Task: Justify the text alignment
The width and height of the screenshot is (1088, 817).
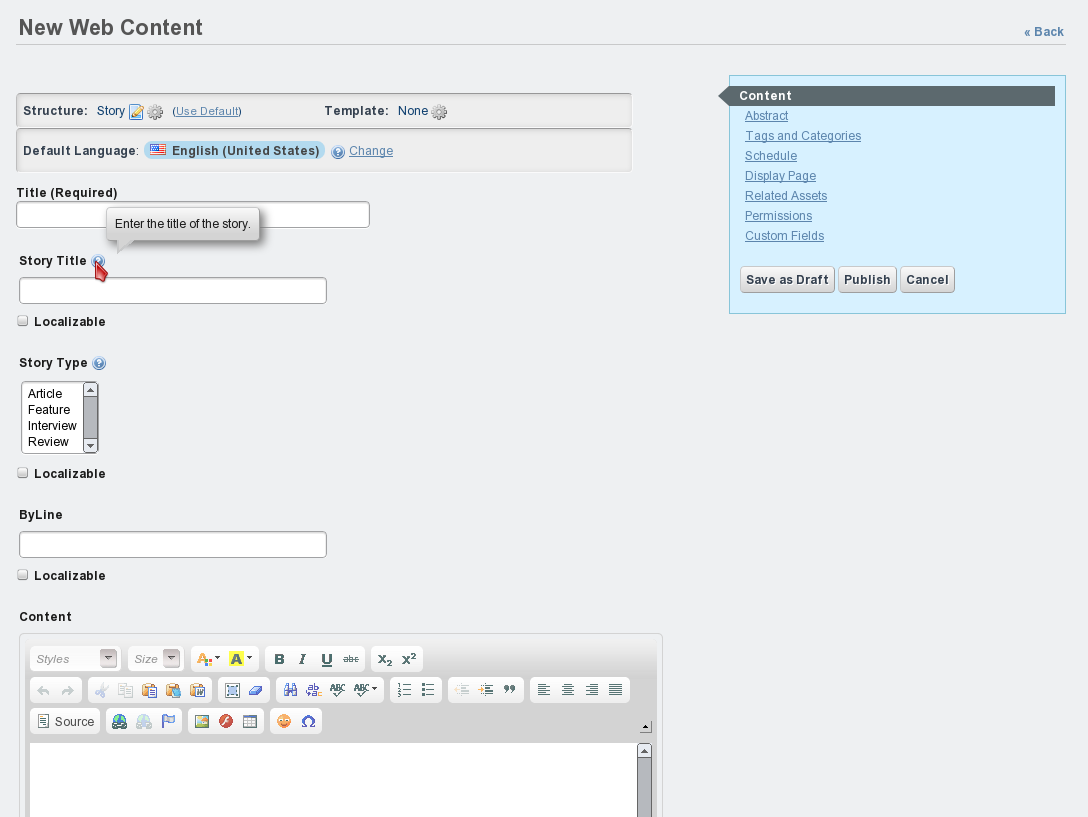Action: (615, 690)
